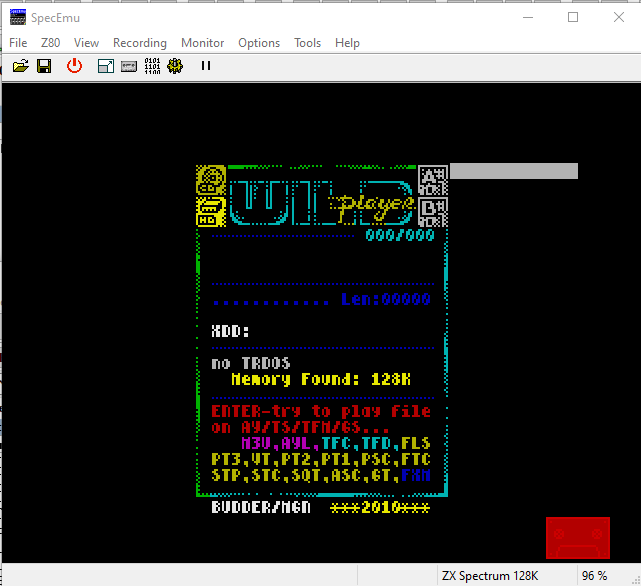The image size is (641, 586).
Task: Click the red cassette tape indicator
Action: coord(578,538)
